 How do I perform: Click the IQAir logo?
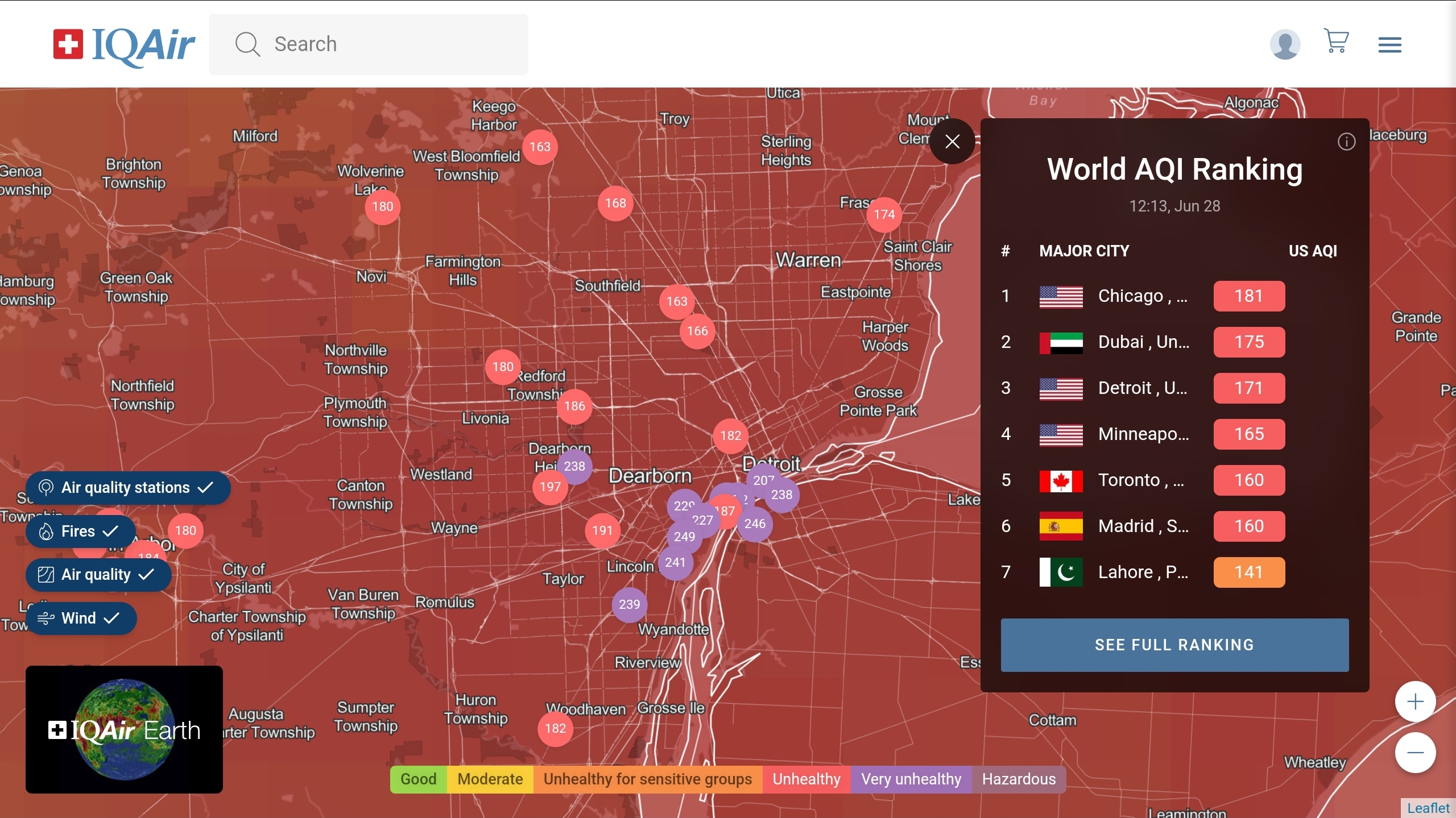tap(124, 44)
